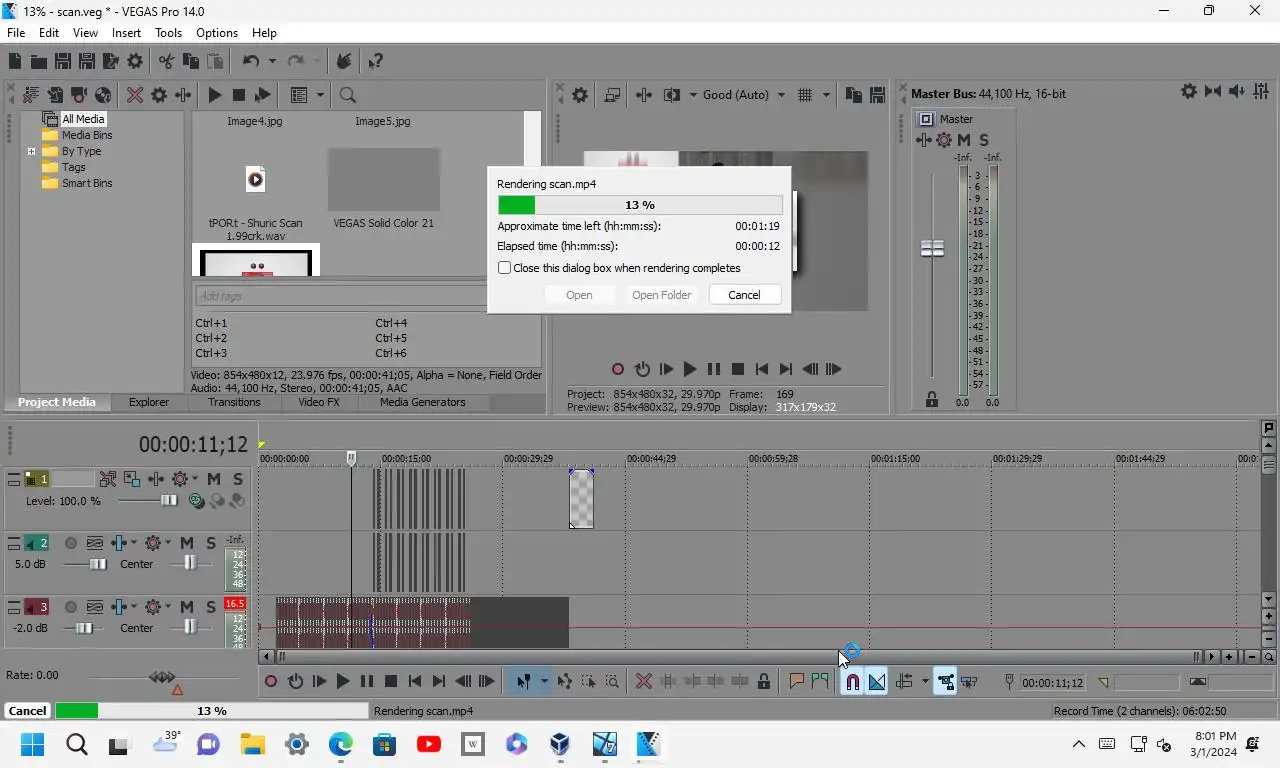The image size is (1280, 768).
Task: Click the Search media magnifier icon
Action: [x=347, y=95]
